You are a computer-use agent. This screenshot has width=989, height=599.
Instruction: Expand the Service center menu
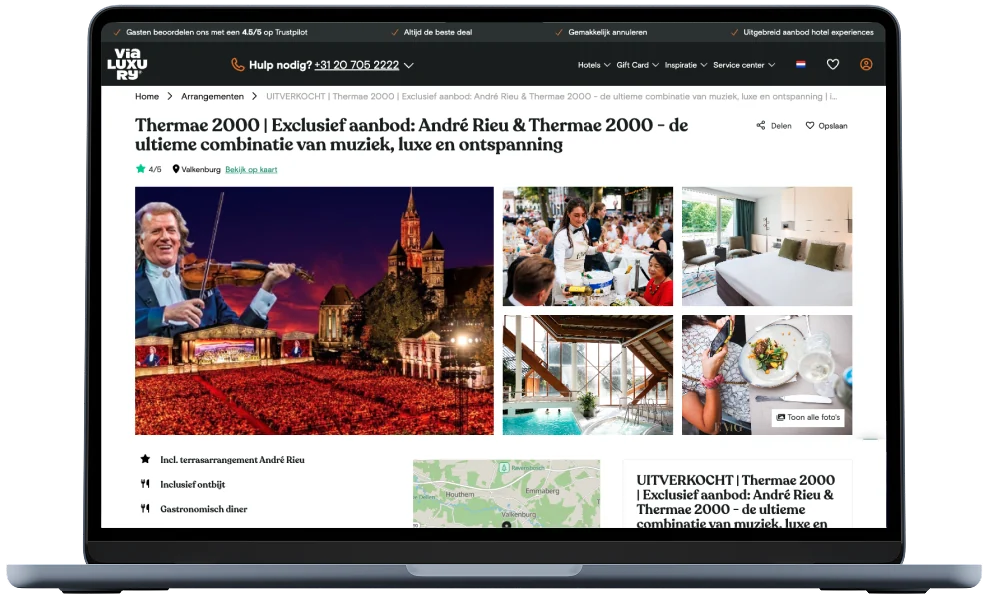click(744, 65)
